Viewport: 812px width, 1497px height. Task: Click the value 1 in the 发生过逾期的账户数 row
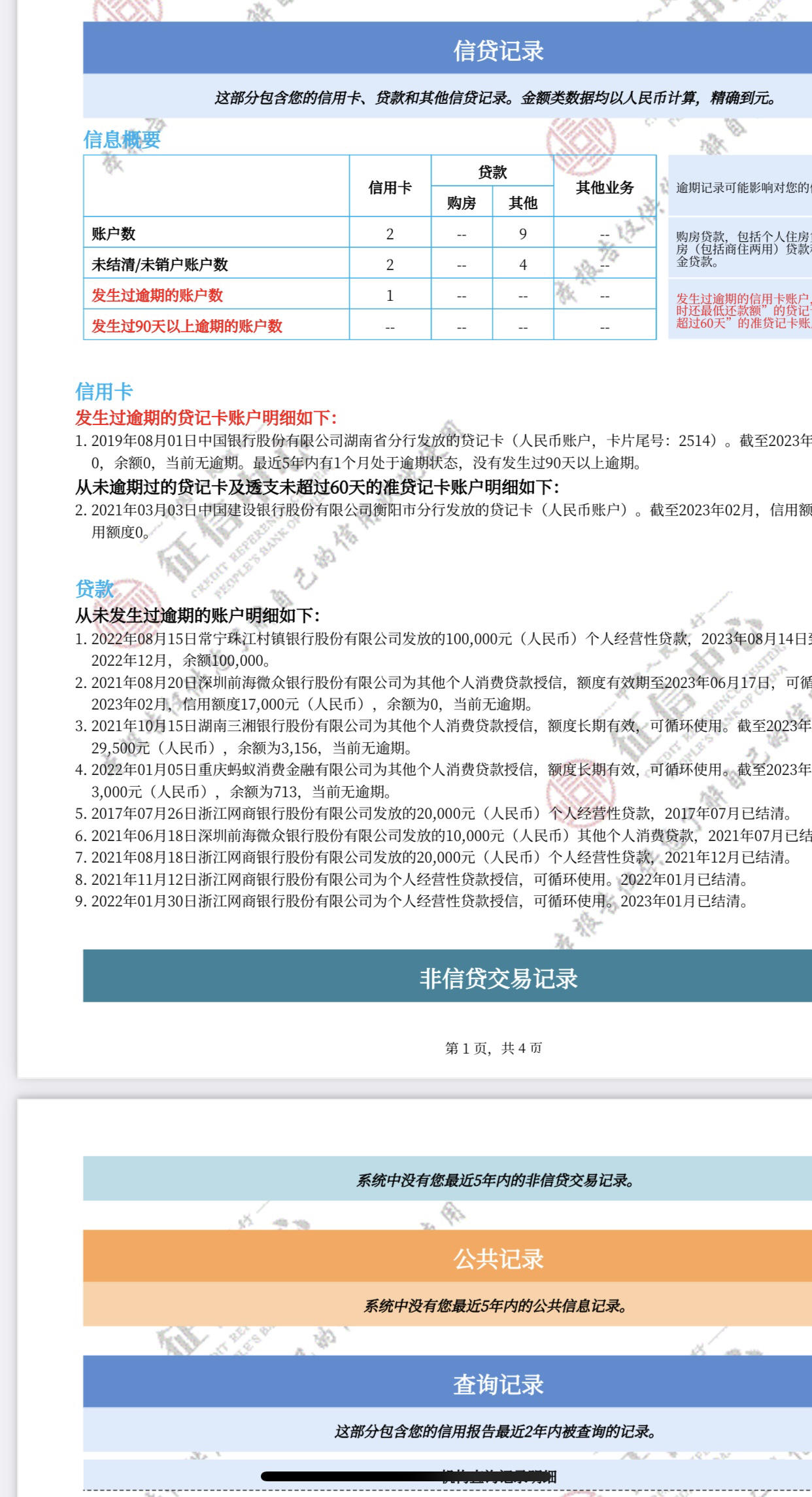390,295
